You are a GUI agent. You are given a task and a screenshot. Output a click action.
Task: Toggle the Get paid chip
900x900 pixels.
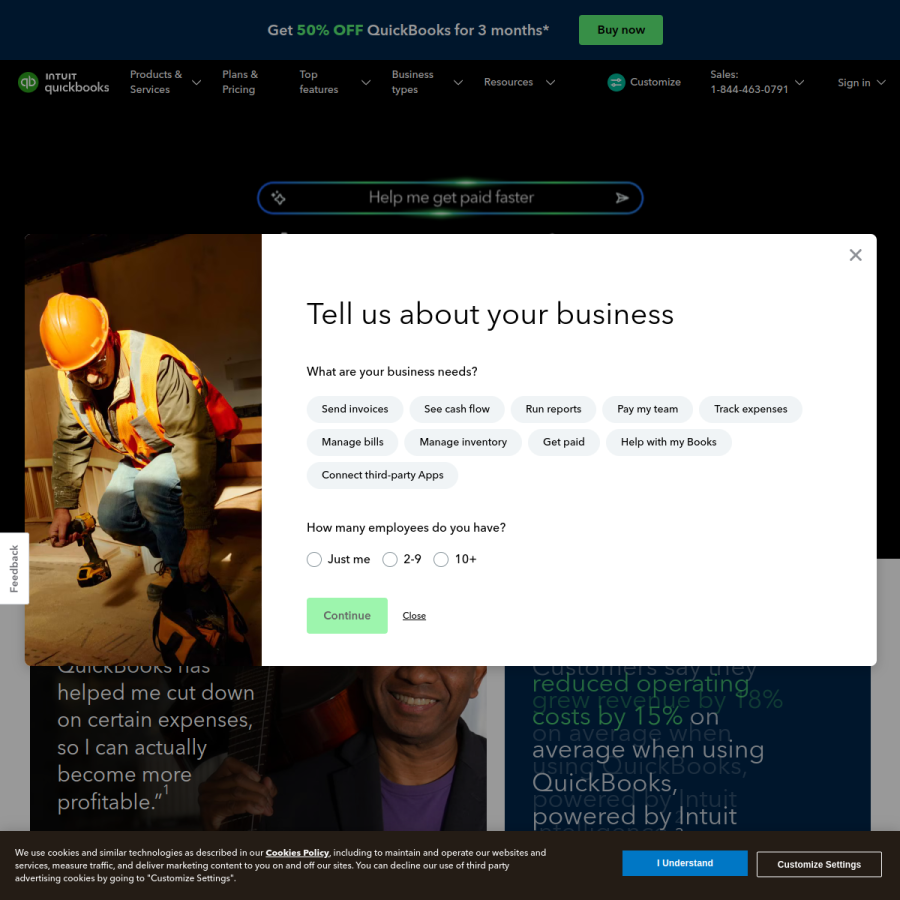coord(564,442)
